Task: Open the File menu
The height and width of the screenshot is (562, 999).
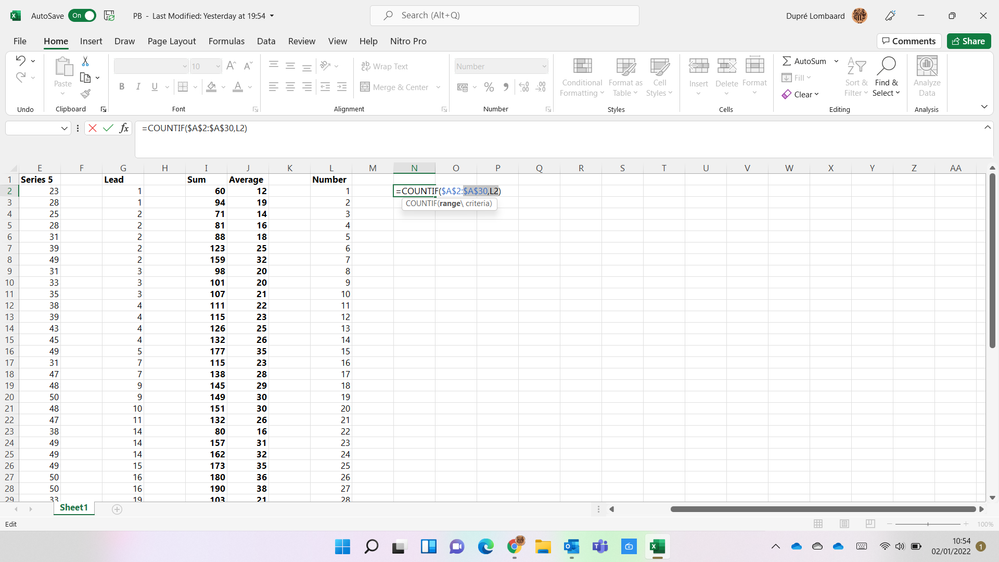Action: (x=20, y=41)
